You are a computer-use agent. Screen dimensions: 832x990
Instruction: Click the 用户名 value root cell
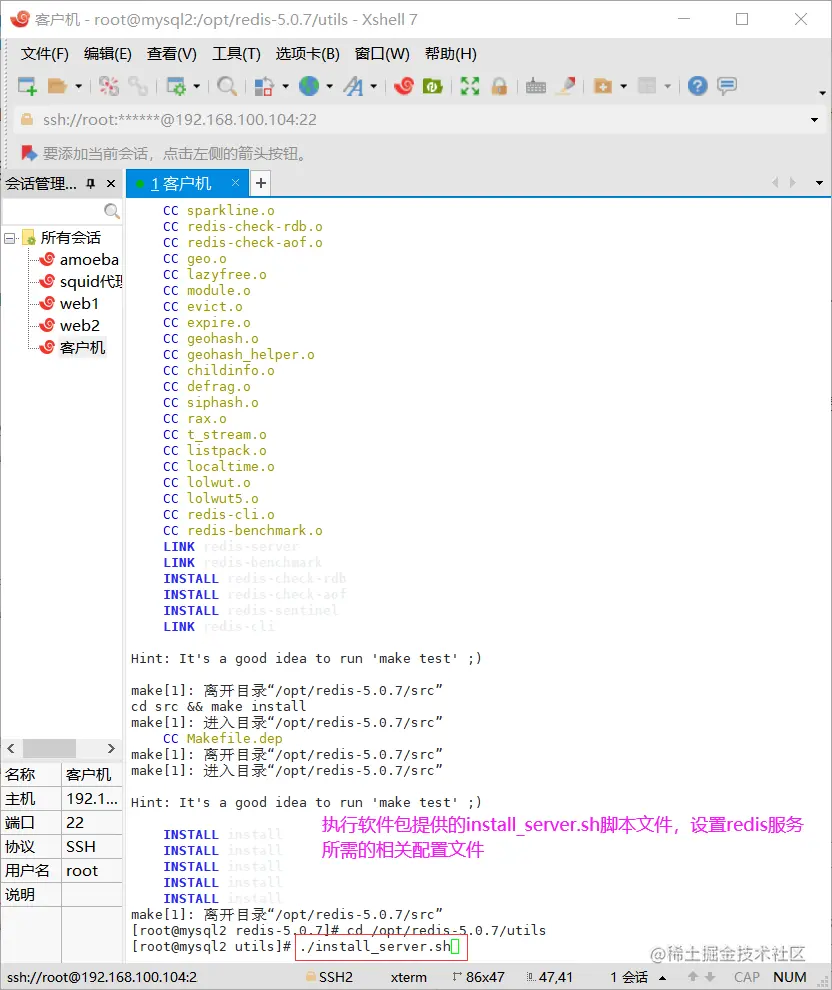click(x=92, y=871)
